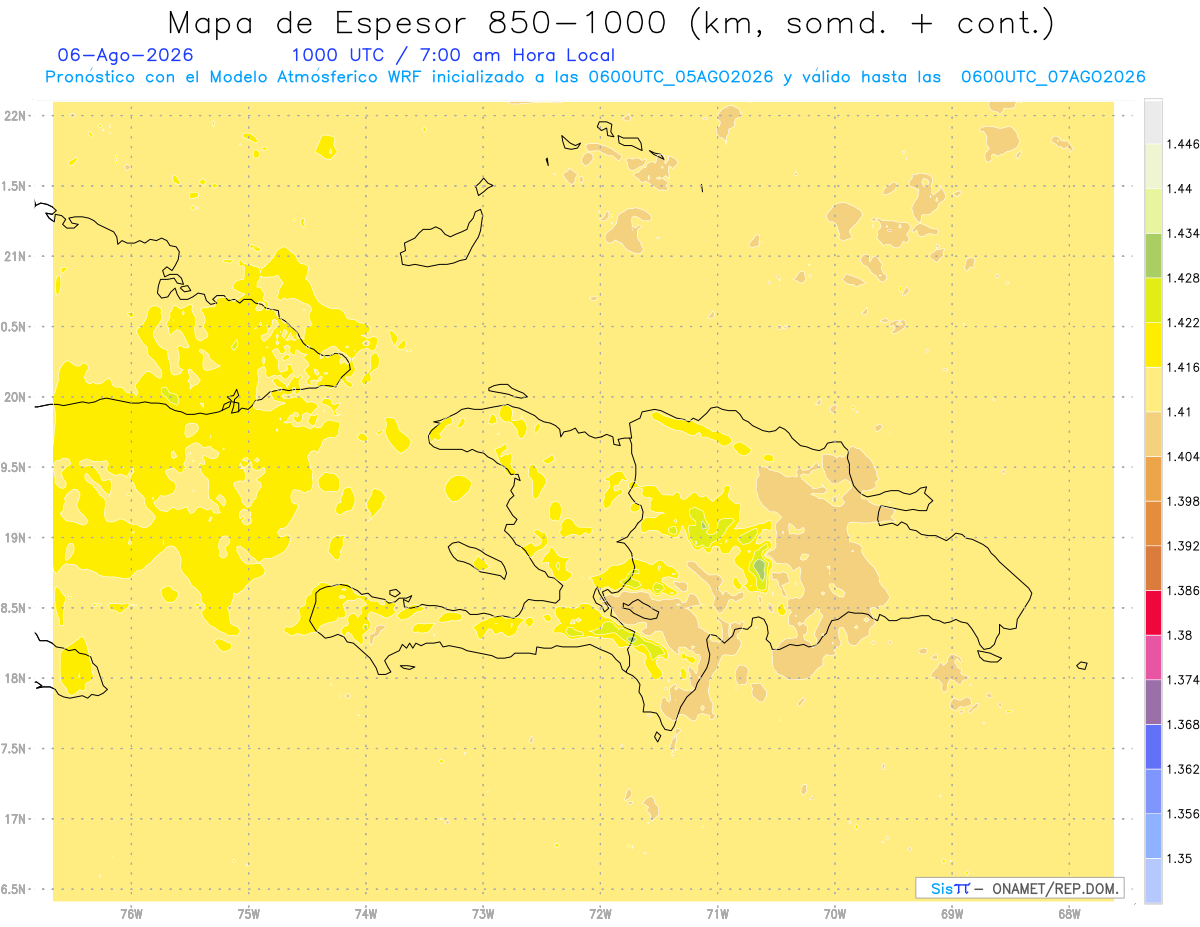This screenshot has height=927, width=1200.
Task: Click the 19N latitude label
Action: (14, 538)
